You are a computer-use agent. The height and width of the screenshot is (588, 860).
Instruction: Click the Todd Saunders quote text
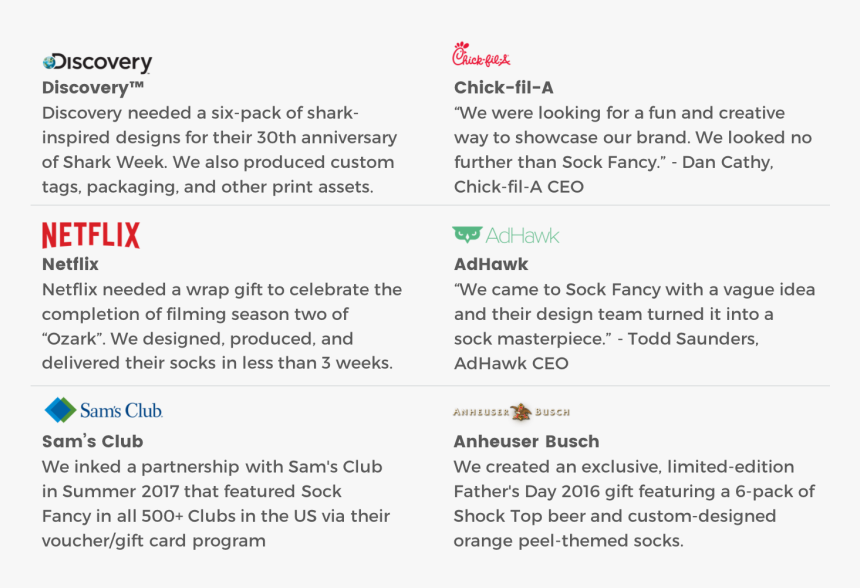pos(635,326)
